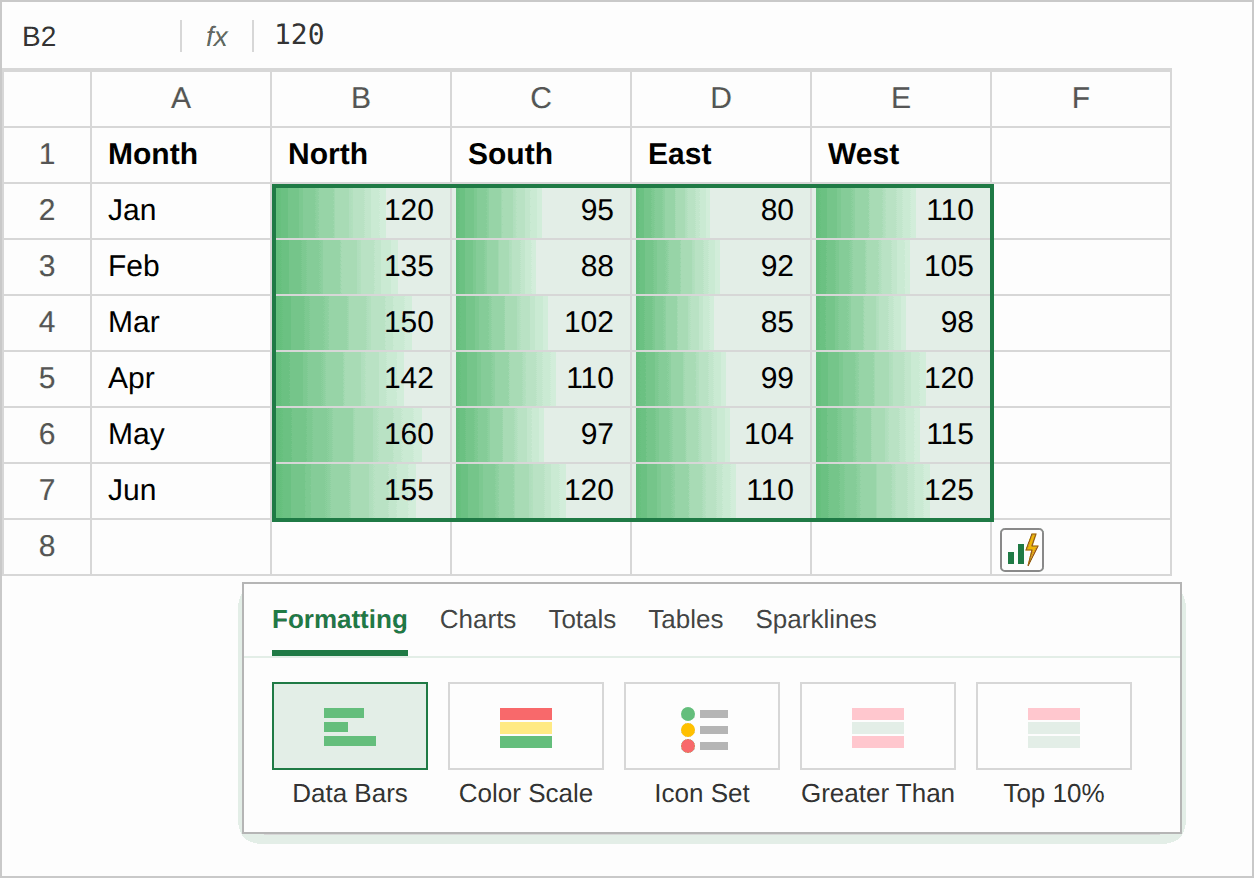Select row 2 header

coord(47,210)
